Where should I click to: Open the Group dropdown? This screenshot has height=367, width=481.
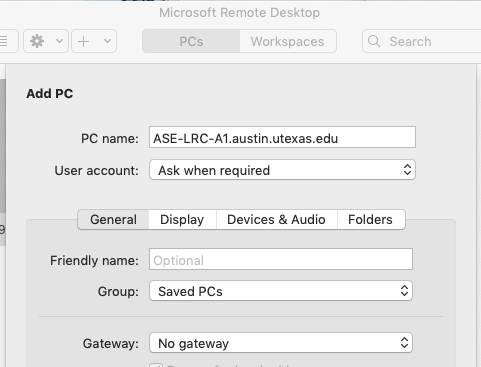click(281, 291)
